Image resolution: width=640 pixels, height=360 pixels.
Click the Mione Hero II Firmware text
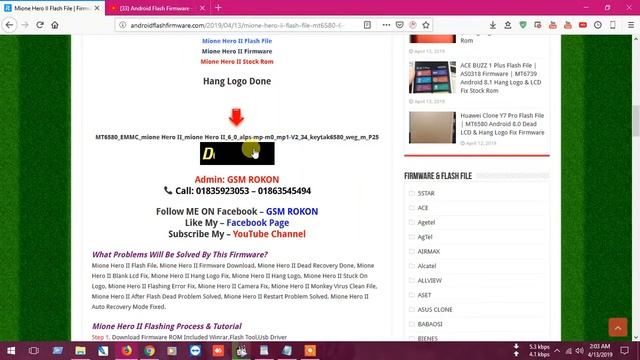click(237, 51)
